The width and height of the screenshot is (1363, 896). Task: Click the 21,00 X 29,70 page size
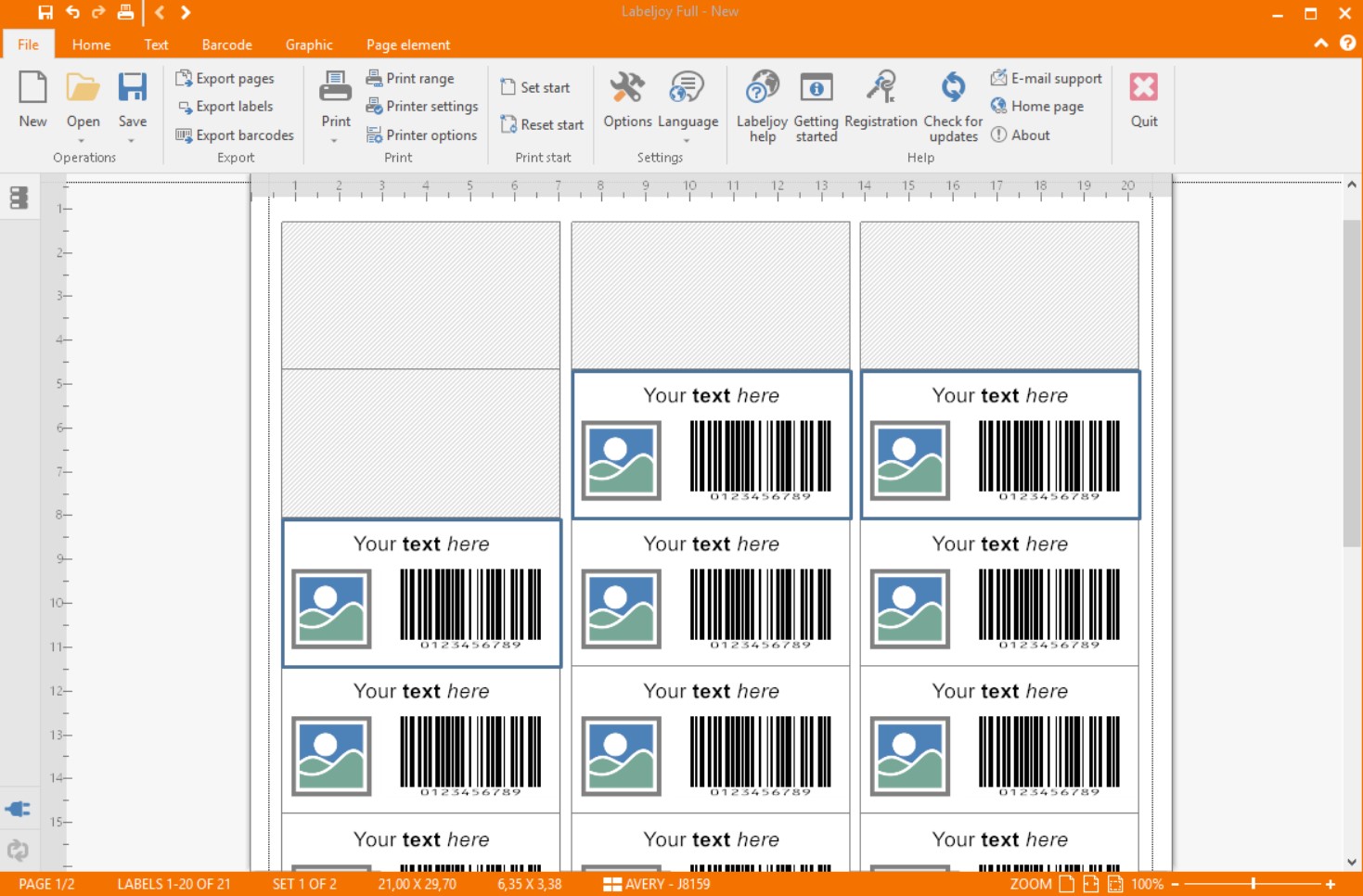(417, 884)
